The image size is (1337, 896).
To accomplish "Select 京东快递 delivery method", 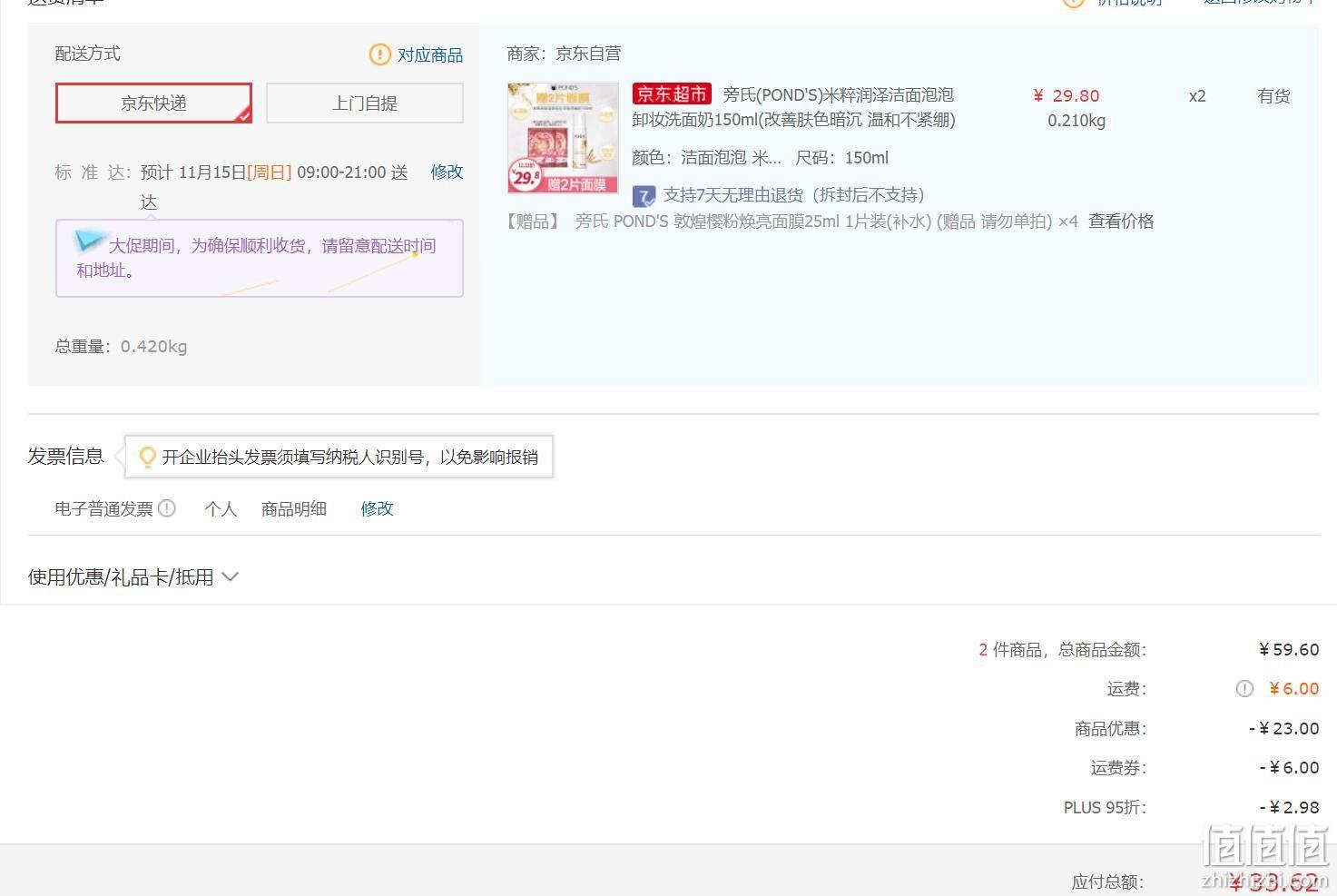I will (x=153, y=103).
